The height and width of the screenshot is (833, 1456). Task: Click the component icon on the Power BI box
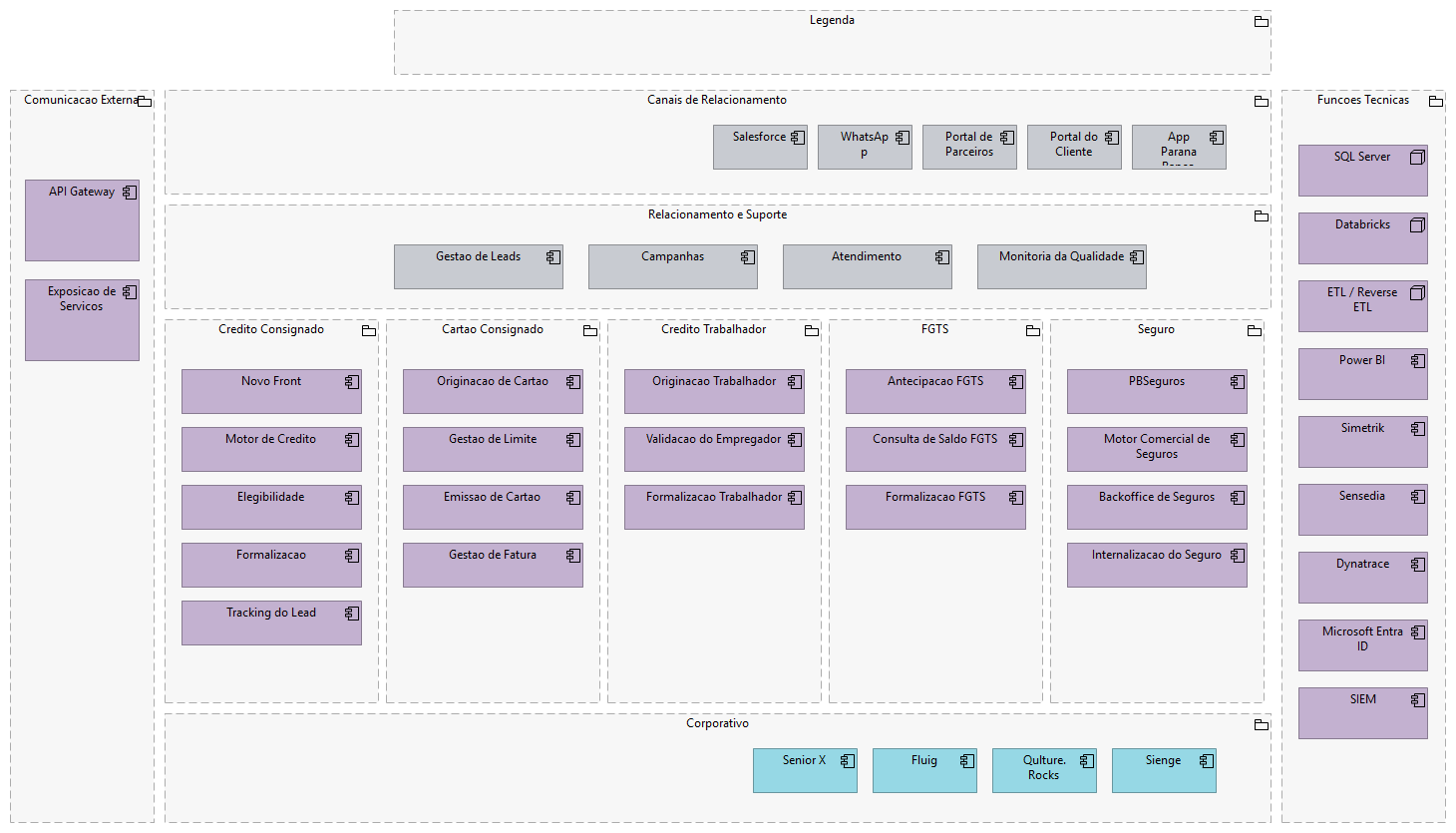click(1417, 361)
